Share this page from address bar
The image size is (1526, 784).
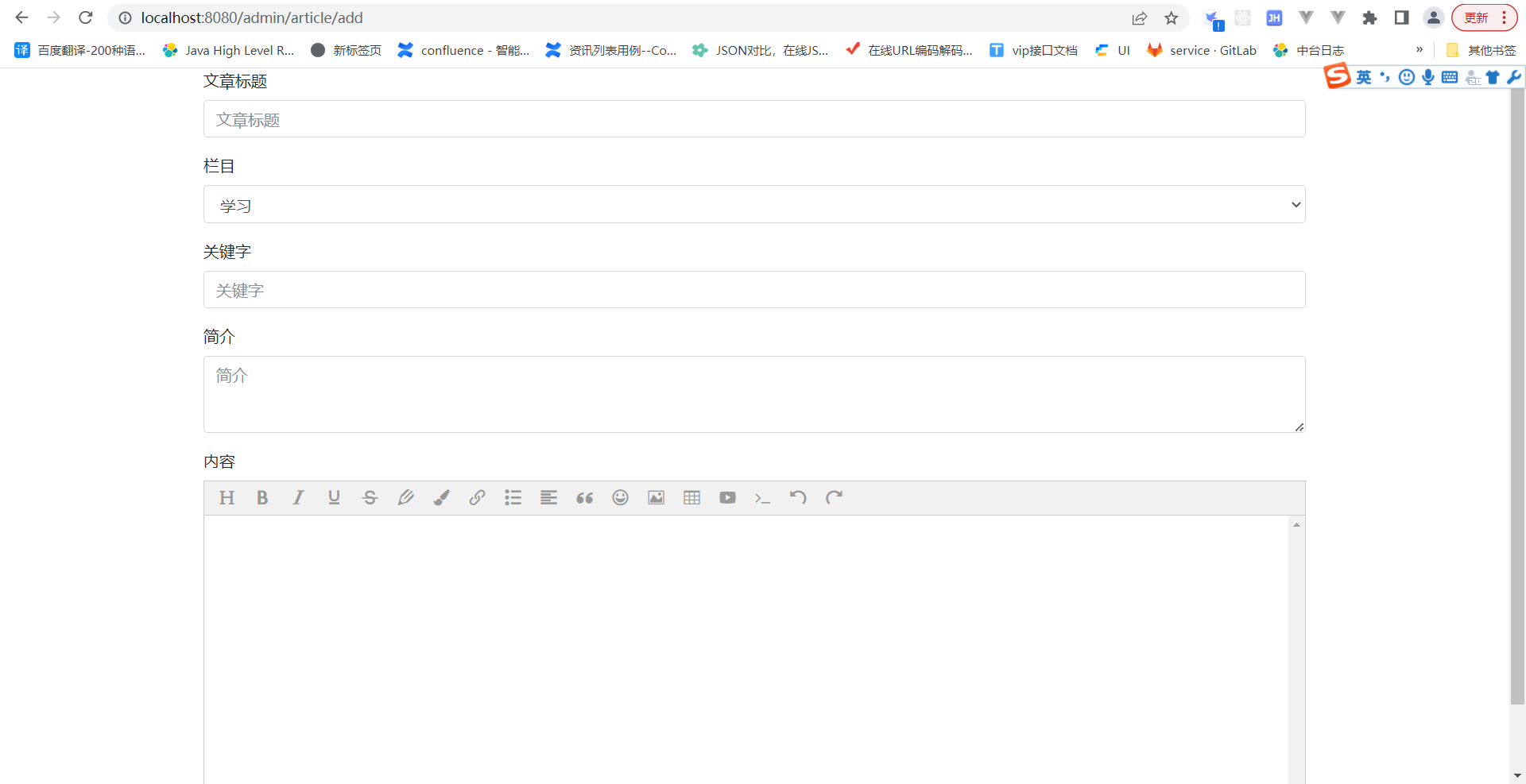coord(1140,17)
